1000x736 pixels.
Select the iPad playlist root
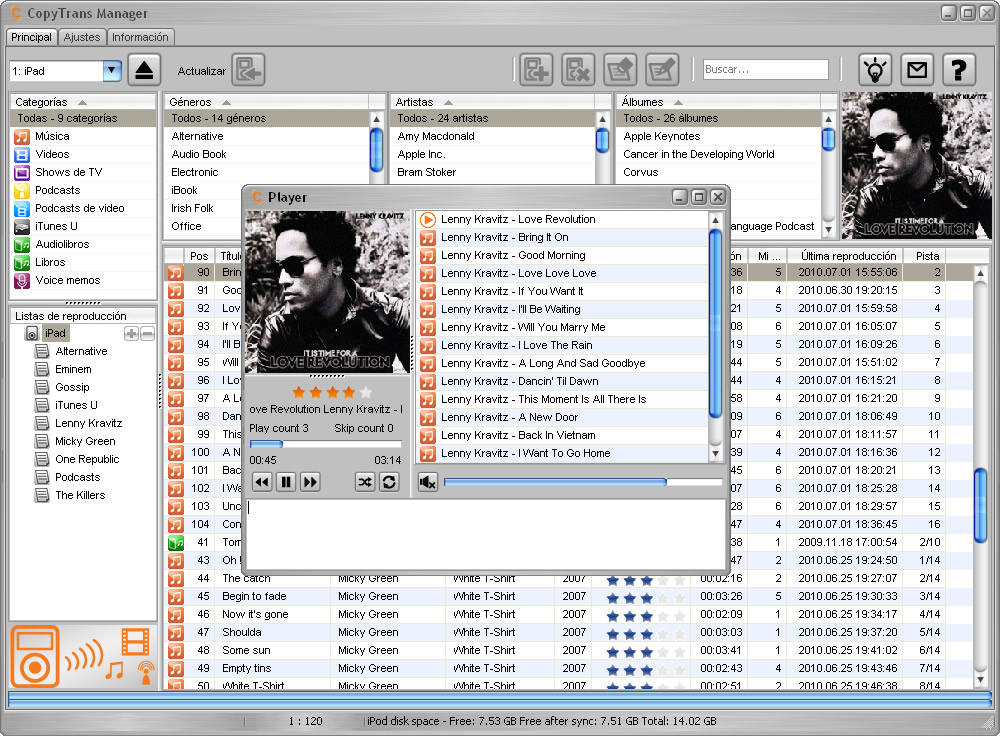tap(55, 334)
